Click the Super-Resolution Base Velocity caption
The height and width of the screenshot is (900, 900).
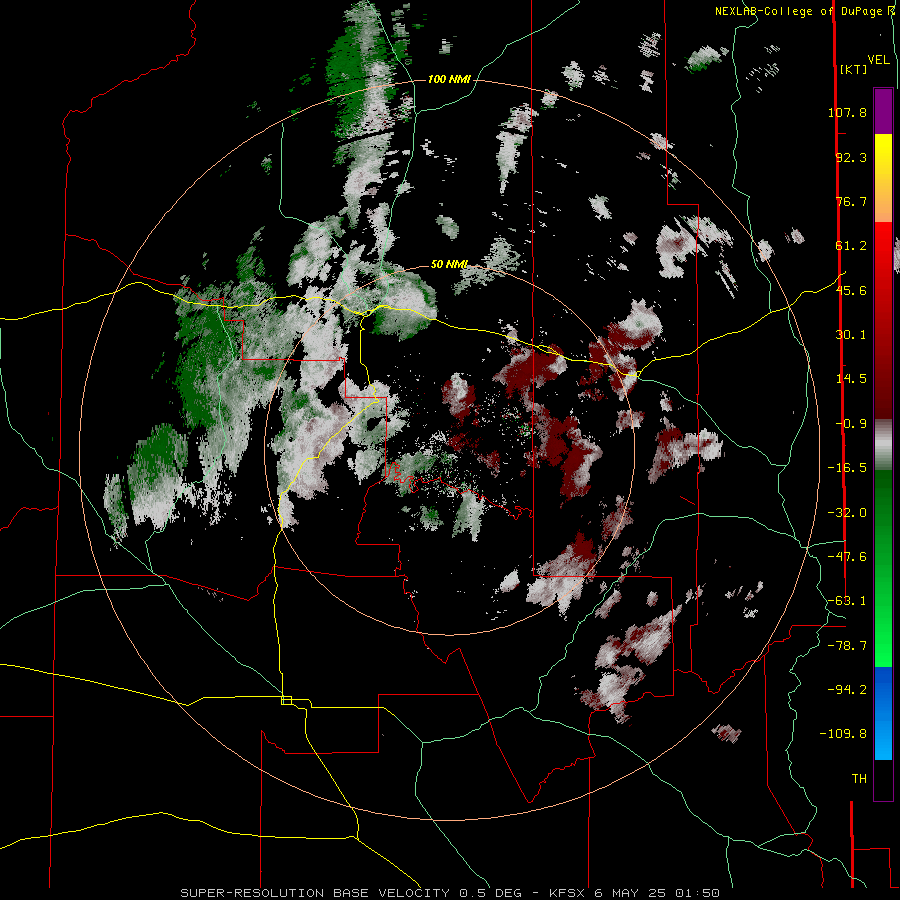(x=449, y=893)
